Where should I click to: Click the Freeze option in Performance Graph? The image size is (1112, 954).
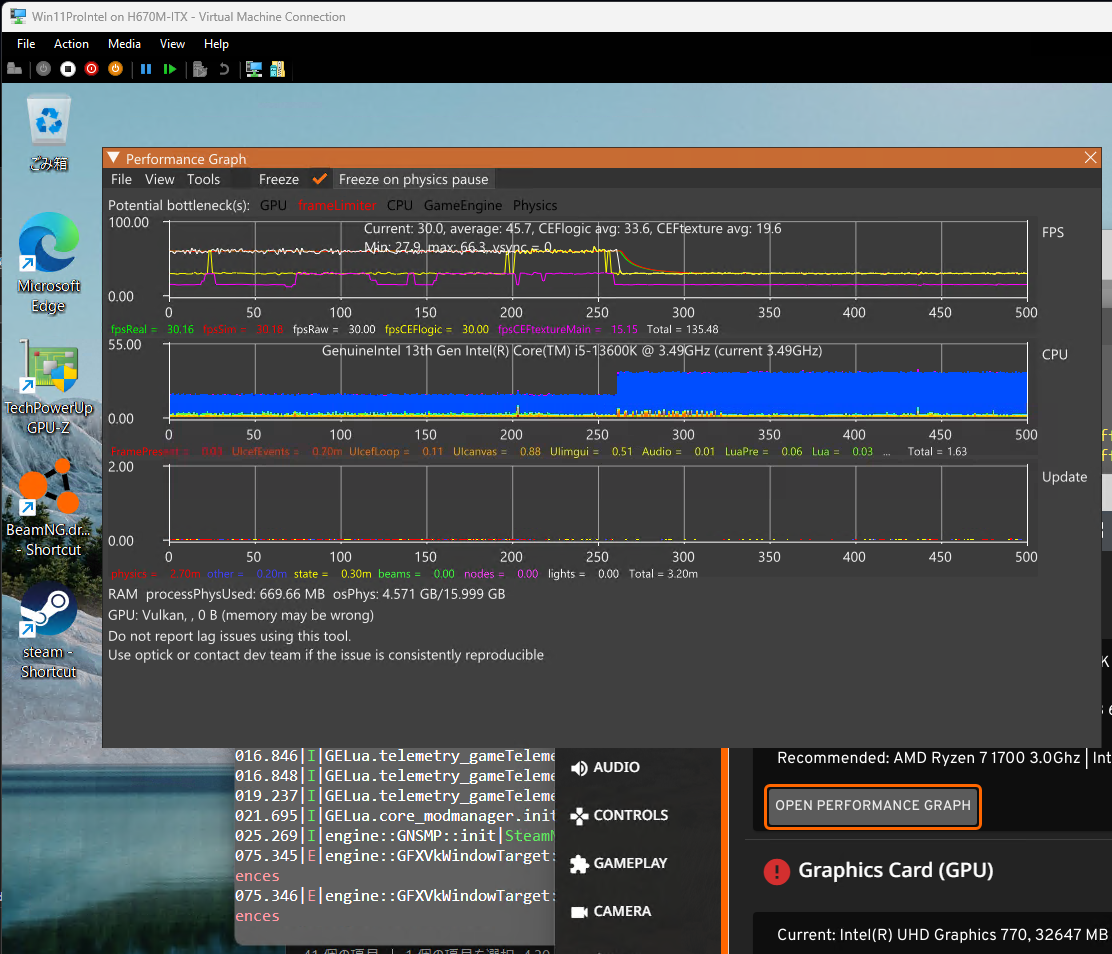point(279,179)
